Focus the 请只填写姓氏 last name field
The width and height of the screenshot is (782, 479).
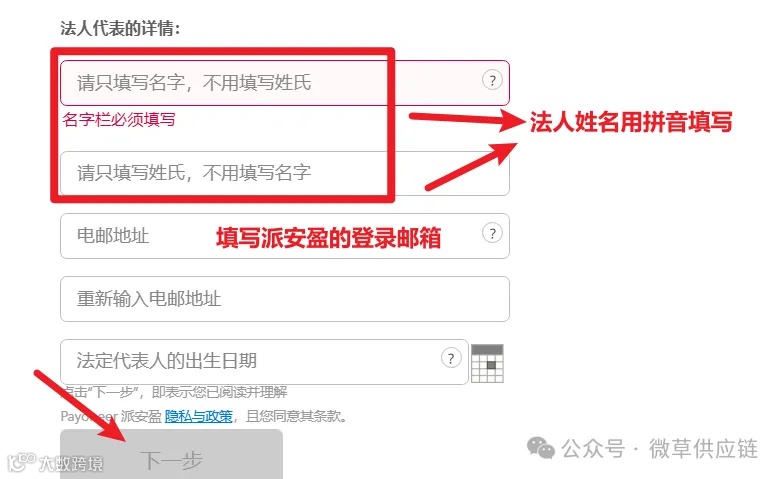pyautogui.click(x=285, y=173)
